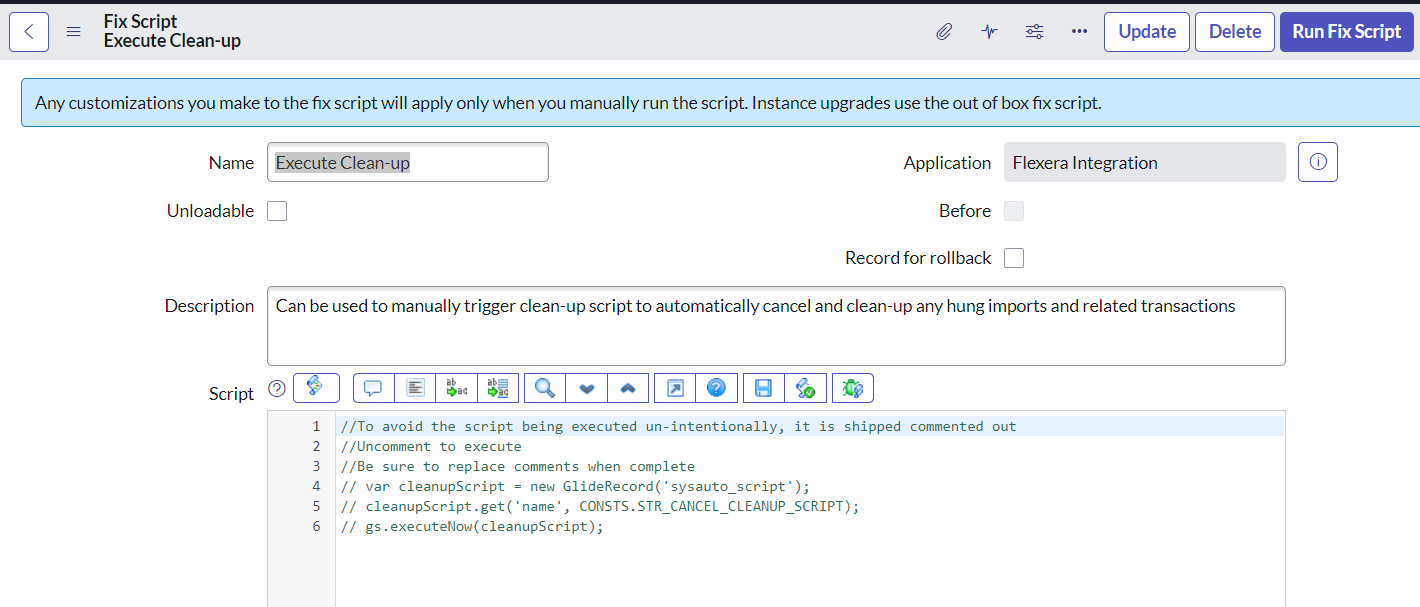
Task: Click the Application field Flexera Integration
Action: coord(1145,162)
